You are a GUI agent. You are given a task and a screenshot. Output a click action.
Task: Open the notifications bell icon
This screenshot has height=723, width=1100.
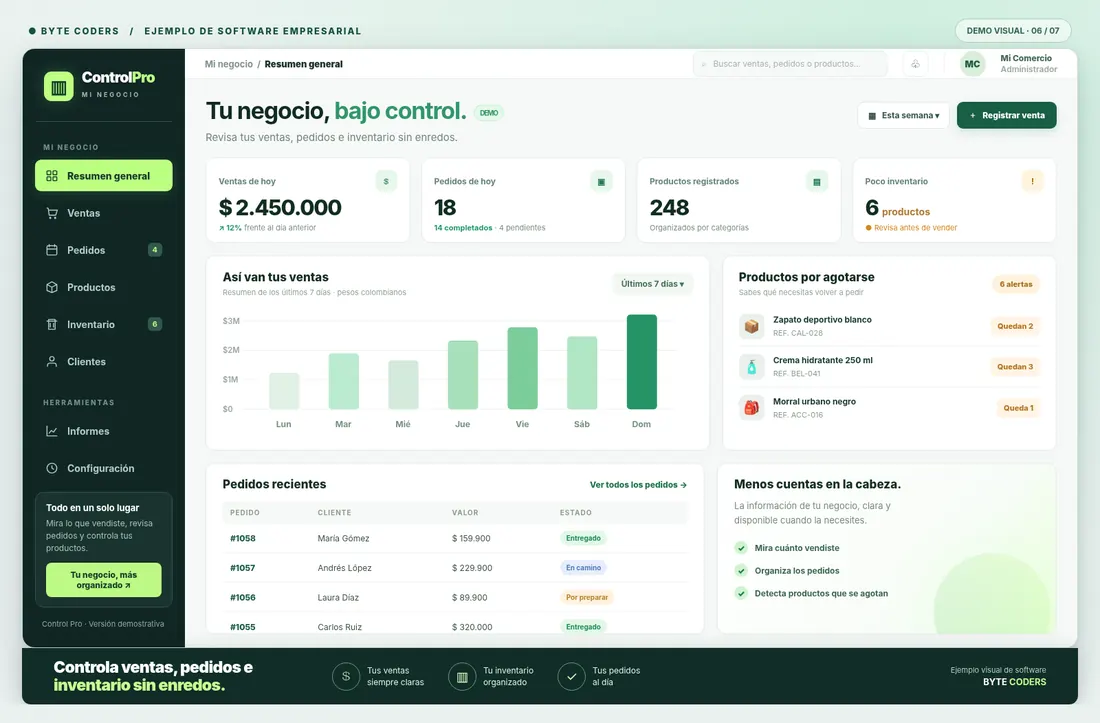click(x=915, y=64)
